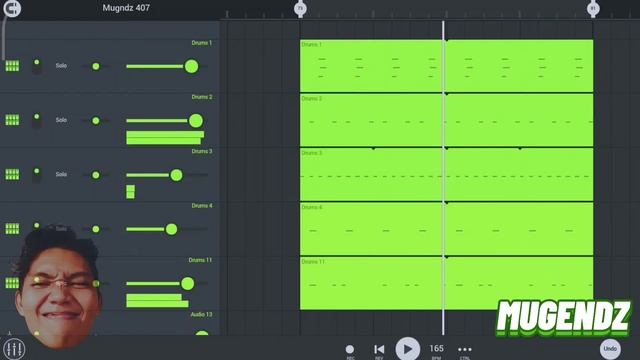The image size is (640, 360).
Task: Select the Drums 4 clip in playlist
Action: pyautogui.click(x=447, y=229)
